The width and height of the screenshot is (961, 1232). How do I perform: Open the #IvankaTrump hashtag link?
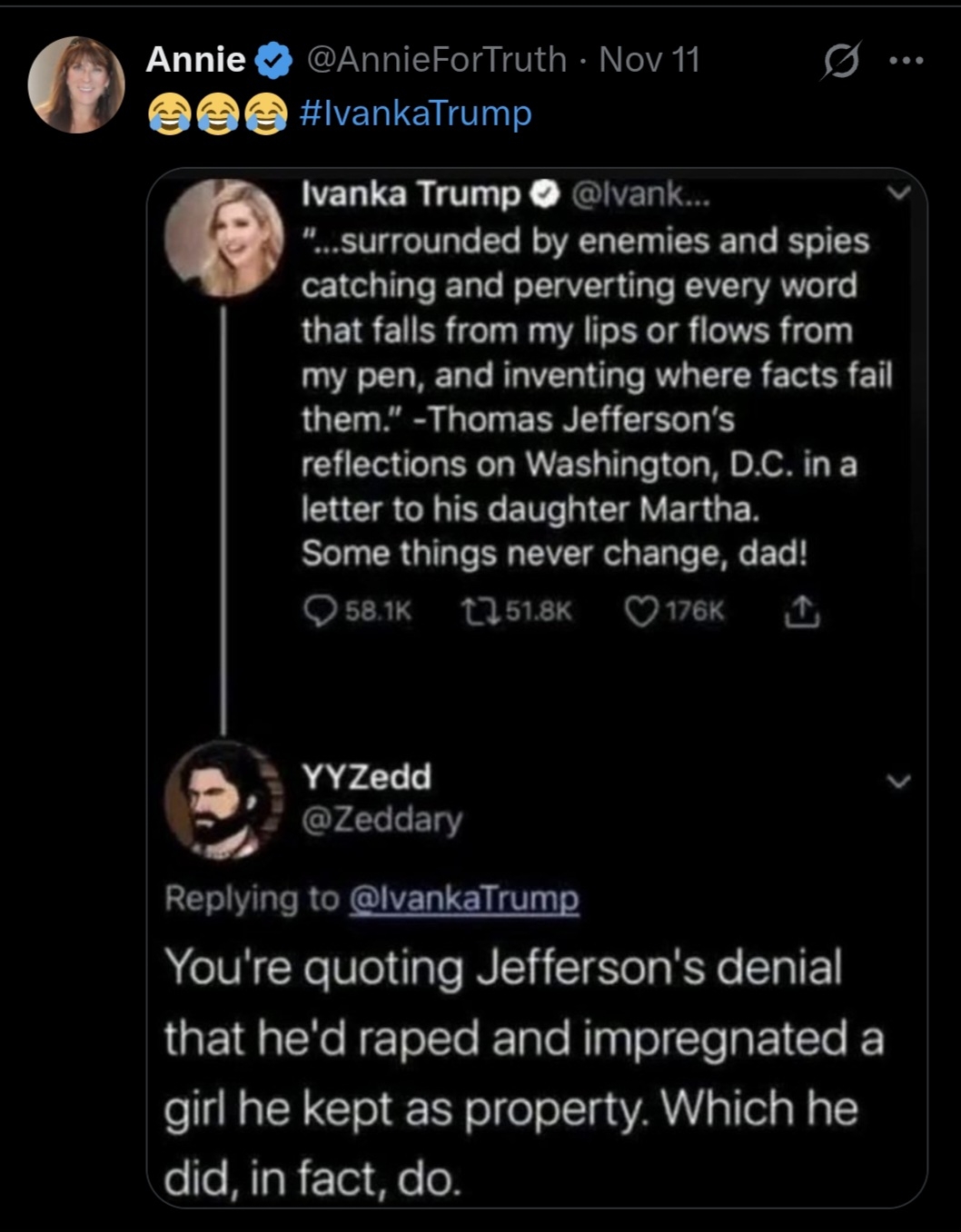(x=414, y=113)
